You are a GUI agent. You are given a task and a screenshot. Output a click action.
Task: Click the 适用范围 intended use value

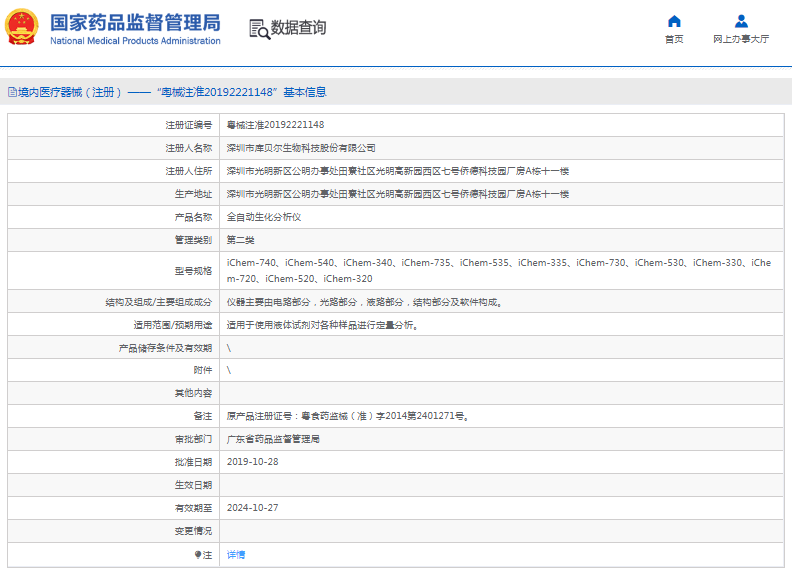[x=322, y=325]
